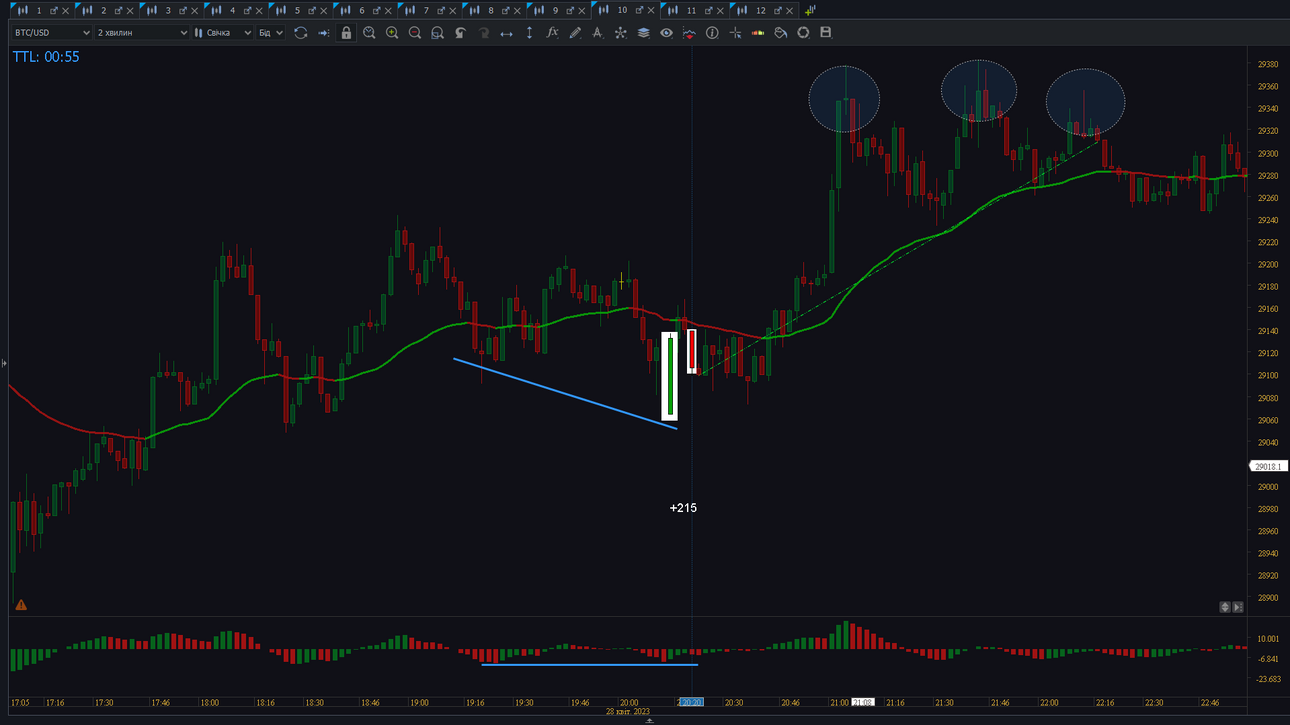Refresh the chart data
Image resolution: width=1290 pixels, height=725 pixels.
[300, 33]
